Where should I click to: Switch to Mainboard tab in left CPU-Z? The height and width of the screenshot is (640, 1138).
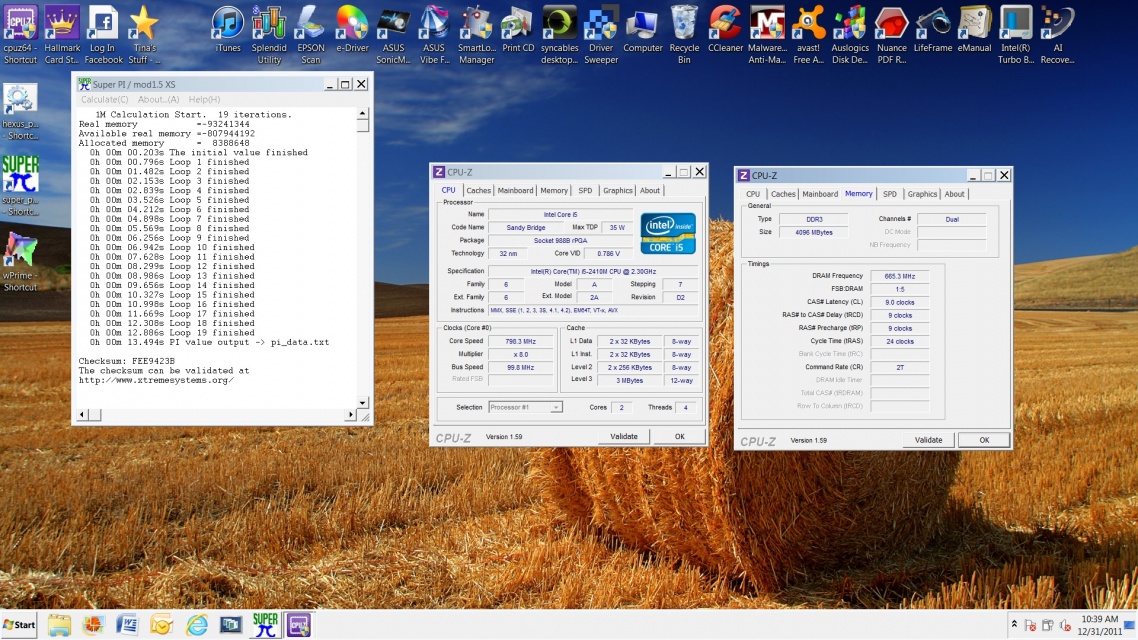[x=515, y=190]
